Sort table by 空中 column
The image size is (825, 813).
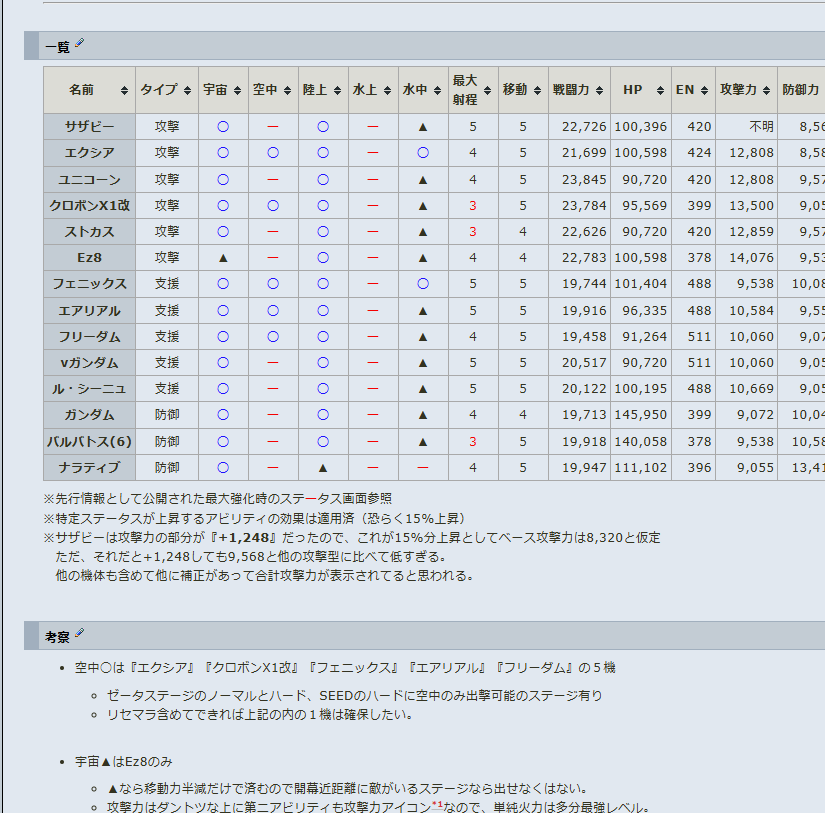click(x=273, y=90)
